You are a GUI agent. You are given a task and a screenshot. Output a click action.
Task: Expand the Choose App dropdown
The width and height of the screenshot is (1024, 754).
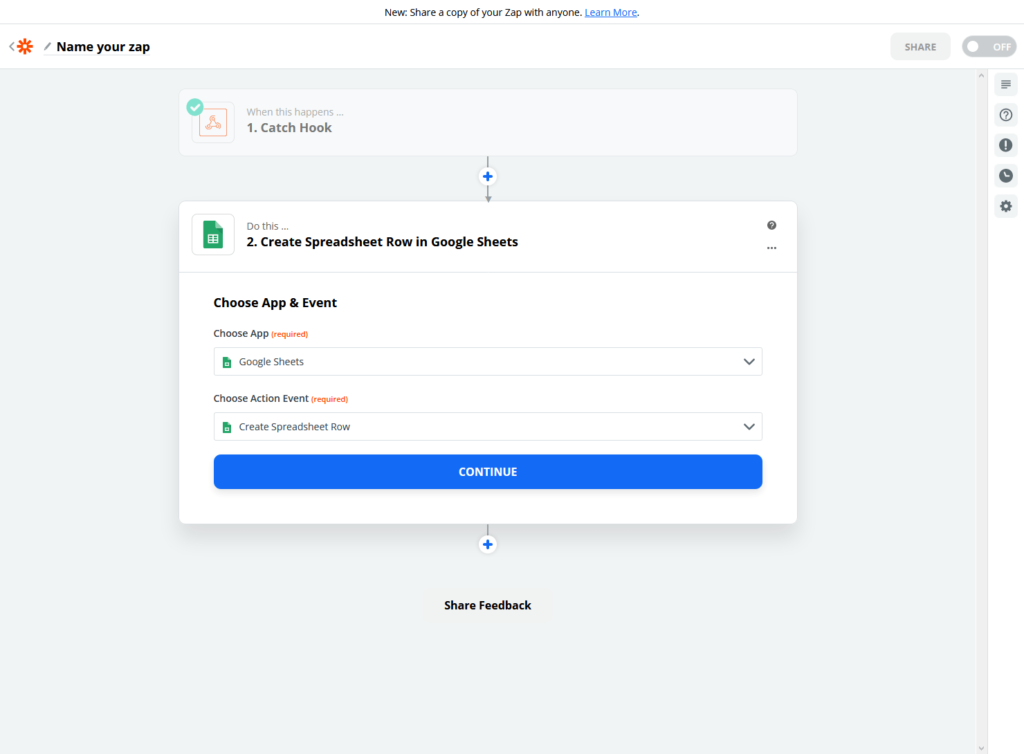(488, 362)
